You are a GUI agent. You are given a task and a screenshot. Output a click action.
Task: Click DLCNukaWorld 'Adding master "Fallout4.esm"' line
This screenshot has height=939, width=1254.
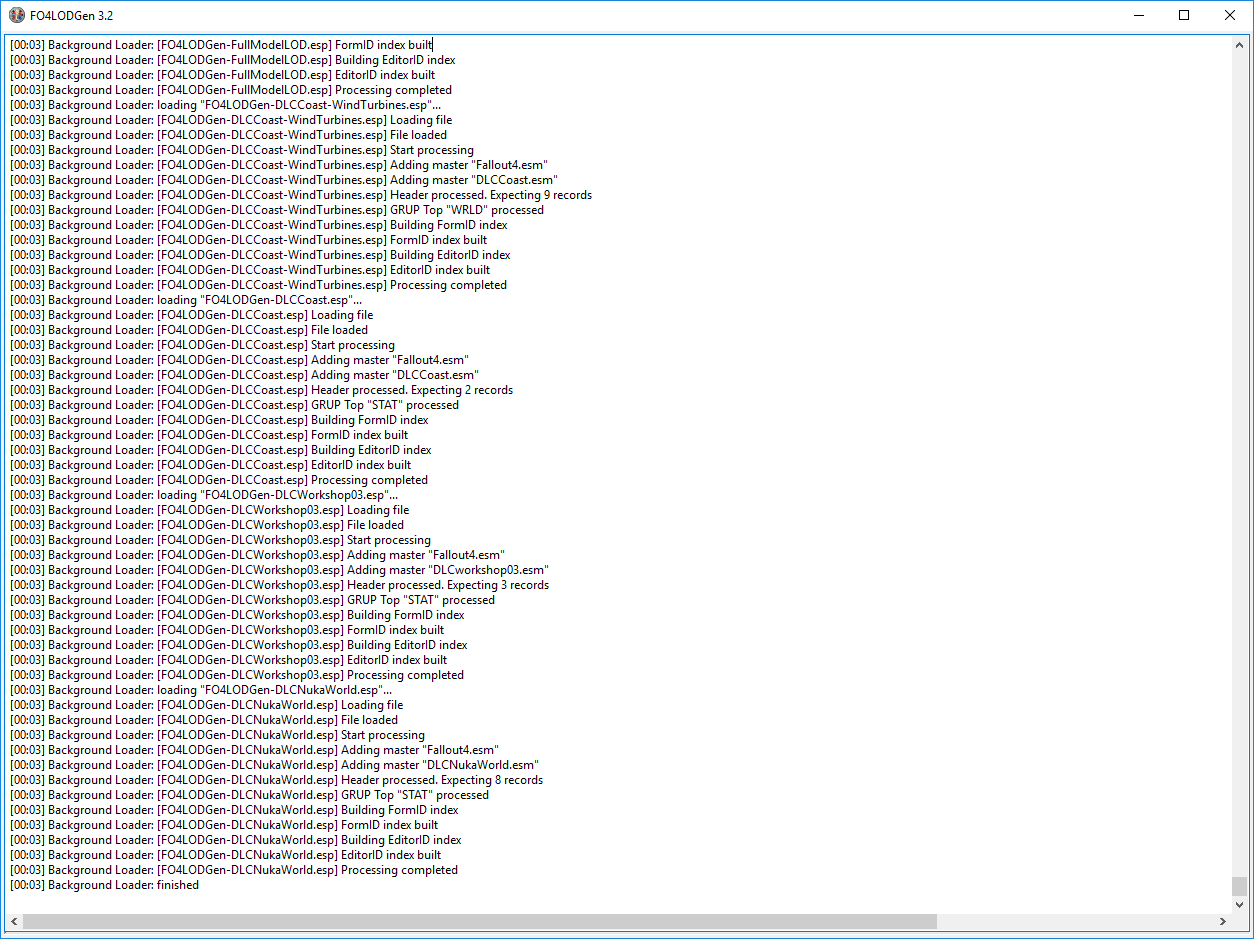(254, 750)
